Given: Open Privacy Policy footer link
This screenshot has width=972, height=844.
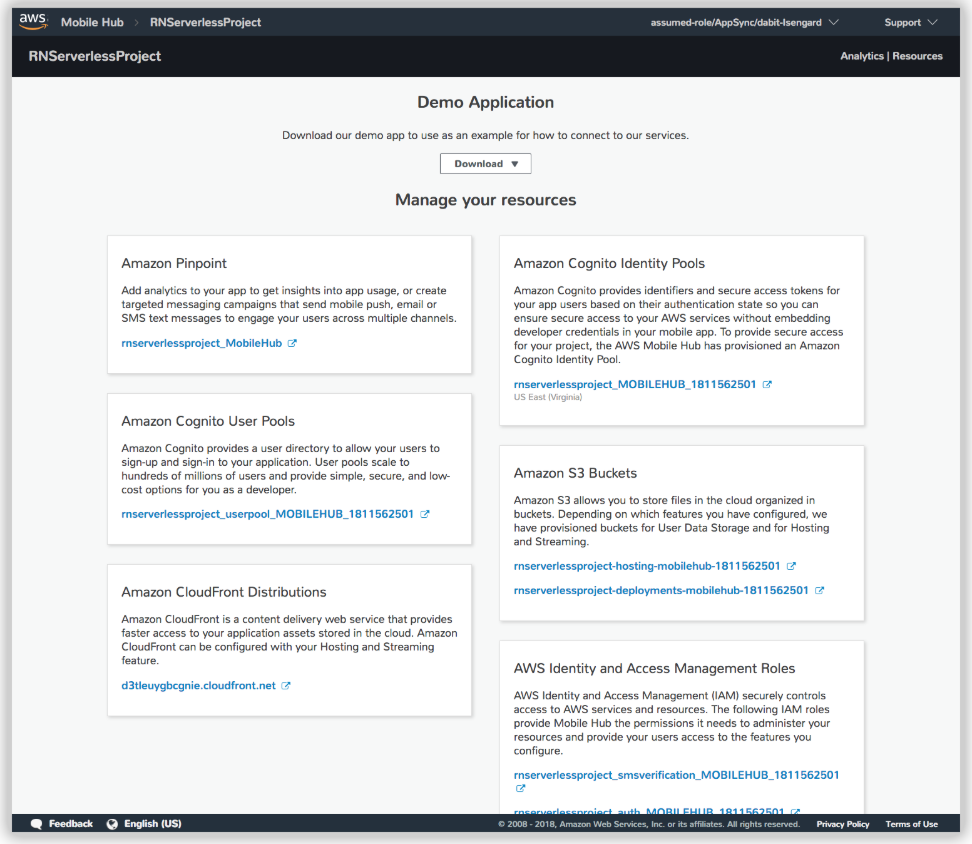Looking at the screenshot, I should click(842, 824).
